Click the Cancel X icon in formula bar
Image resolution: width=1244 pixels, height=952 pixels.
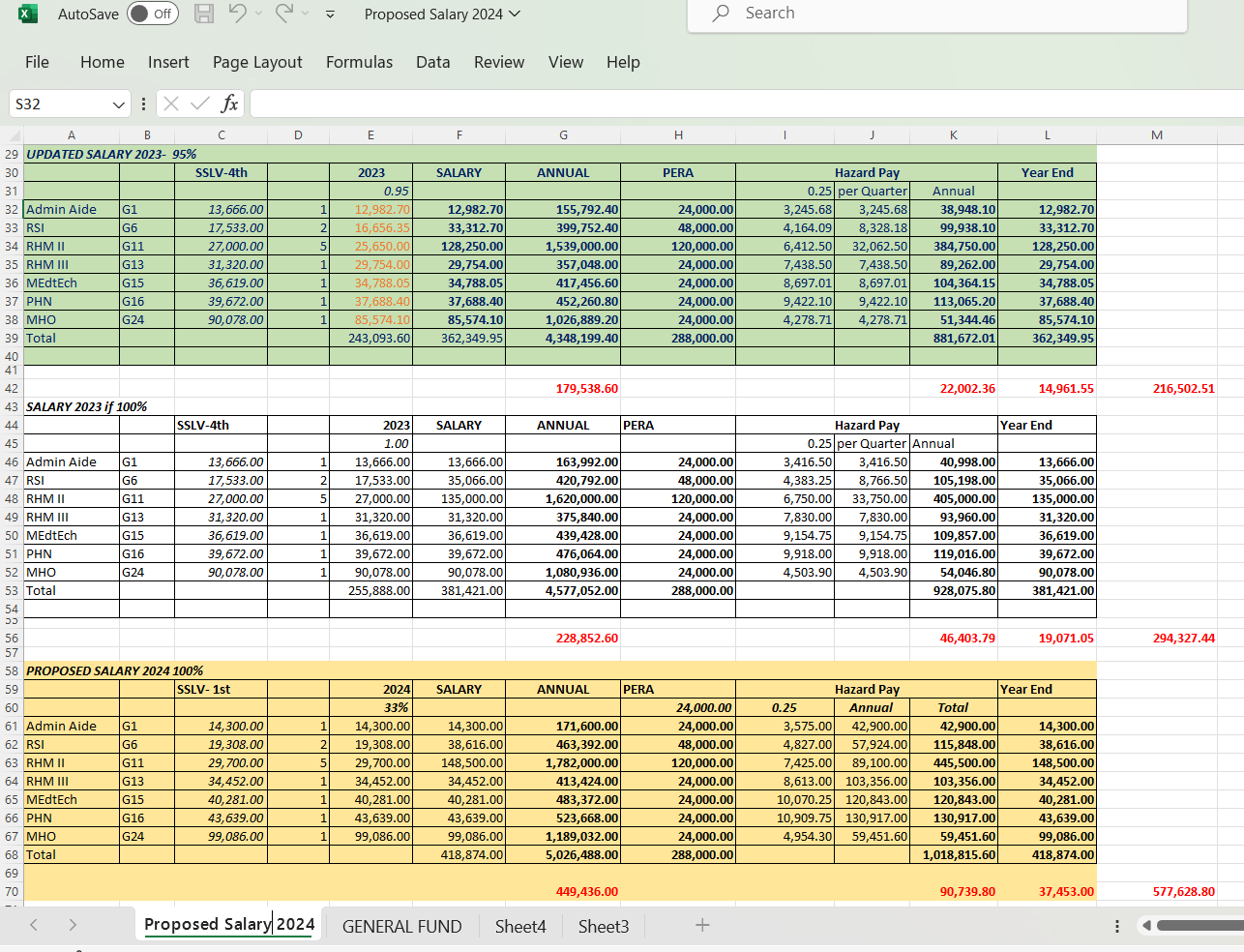pos(171,104)
